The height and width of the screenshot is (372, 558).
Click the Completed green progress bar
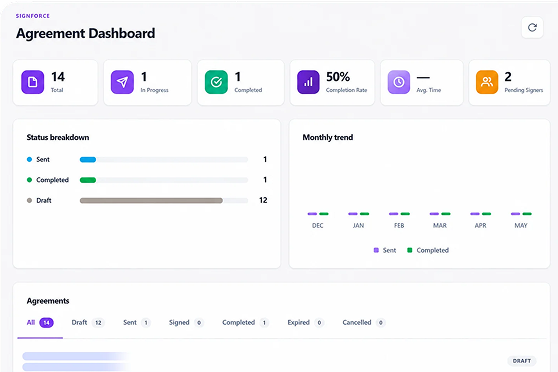click(164, 180)
